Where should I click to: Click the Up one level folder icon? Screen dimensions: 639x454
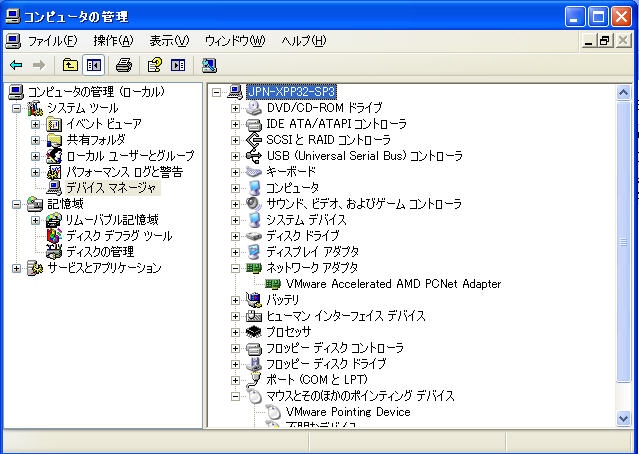coord(70,65)
